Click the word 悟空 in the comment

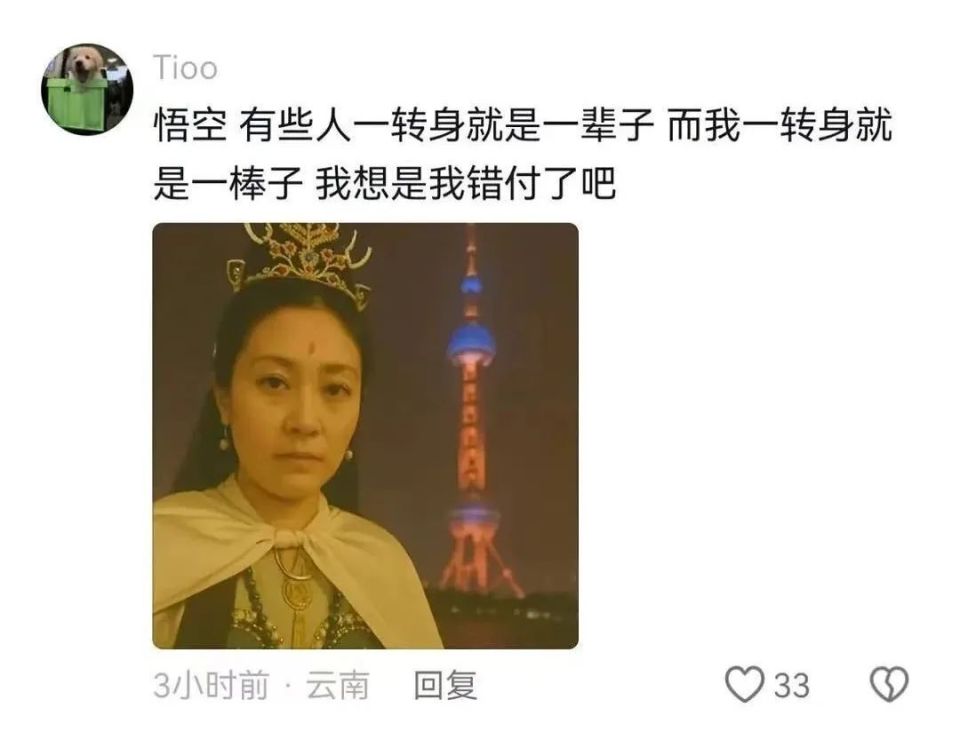(x=190, y=125)
